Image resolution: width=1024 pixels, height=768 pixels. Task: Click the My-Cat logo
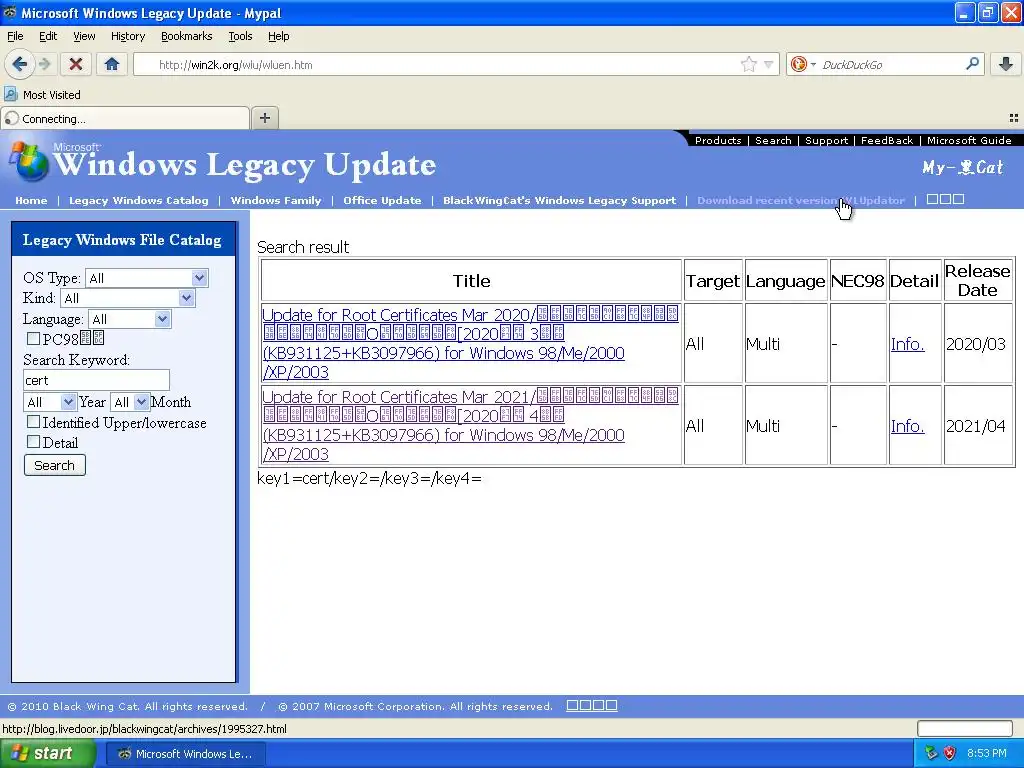click(x=962, y=168)
